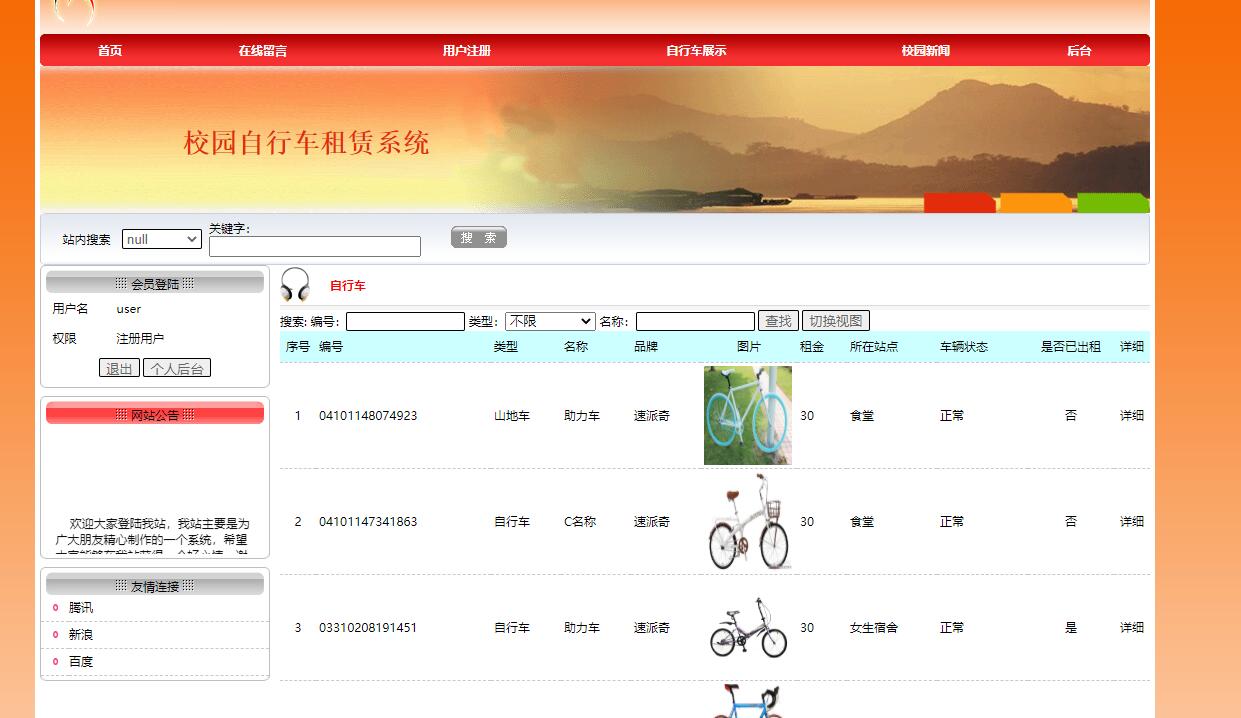This screenshot has width=1241, height=718.
Task: Open 详细 link for bicycle 04101148074923
Action: 1130,415
